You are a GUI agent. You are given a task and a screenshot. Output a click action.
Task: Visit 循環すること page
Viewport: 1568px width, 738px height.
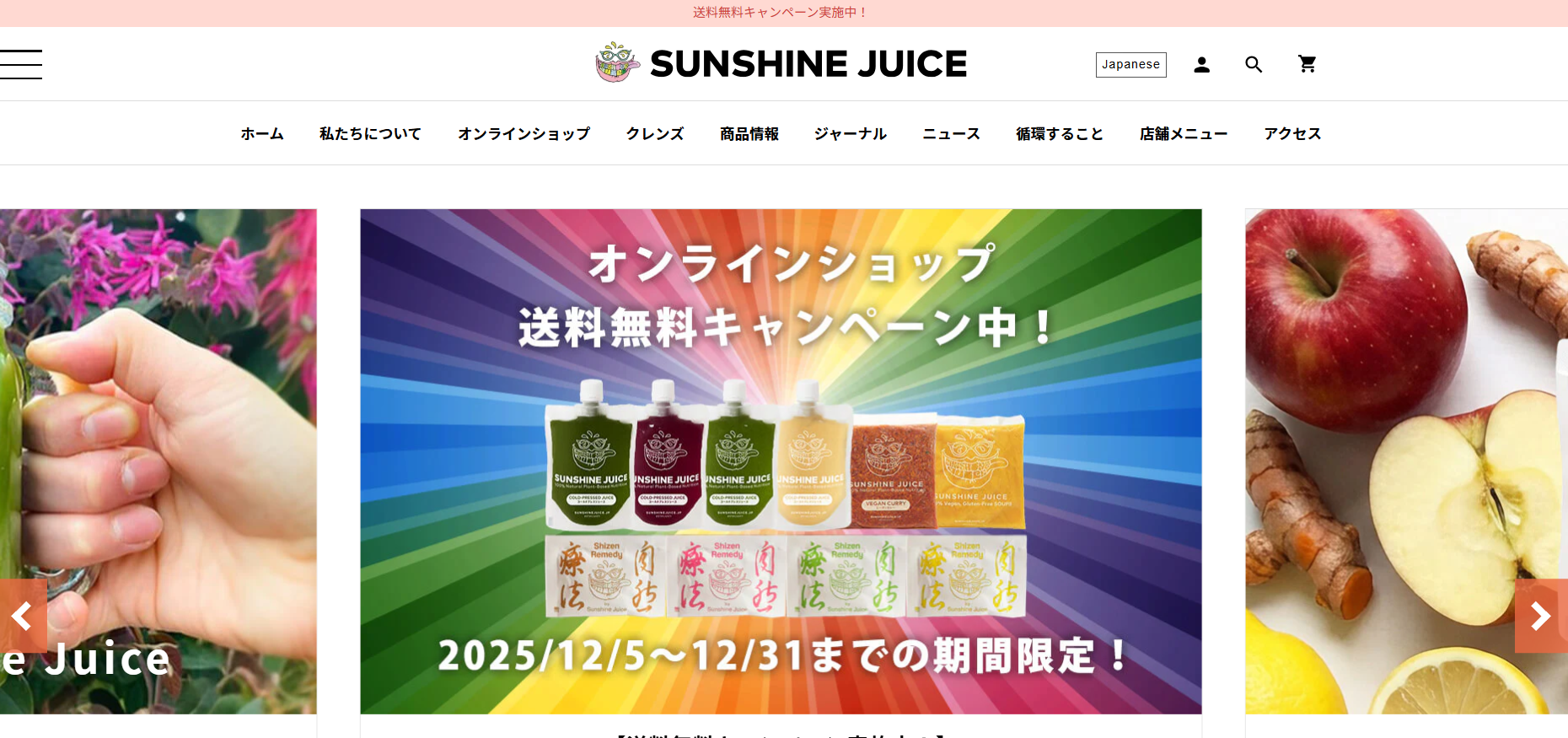[x=1060, y=133]
